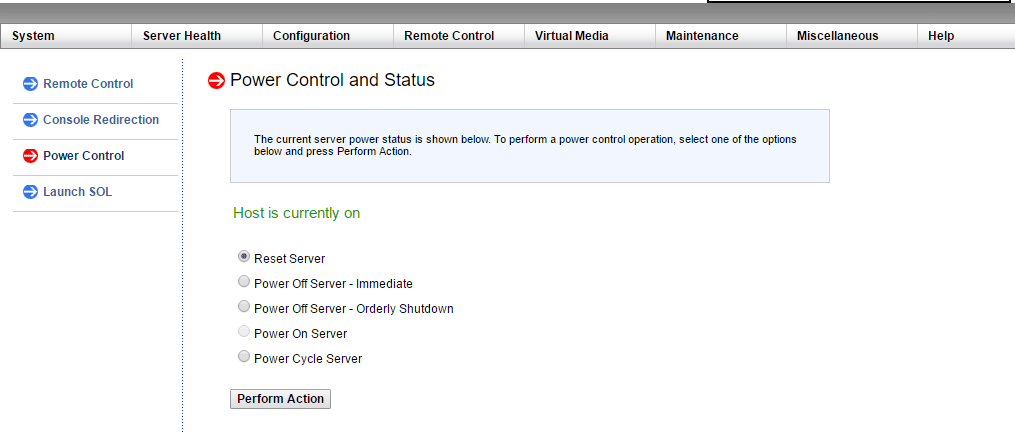Open the Miscellaneous menu

tap(837, 36)
